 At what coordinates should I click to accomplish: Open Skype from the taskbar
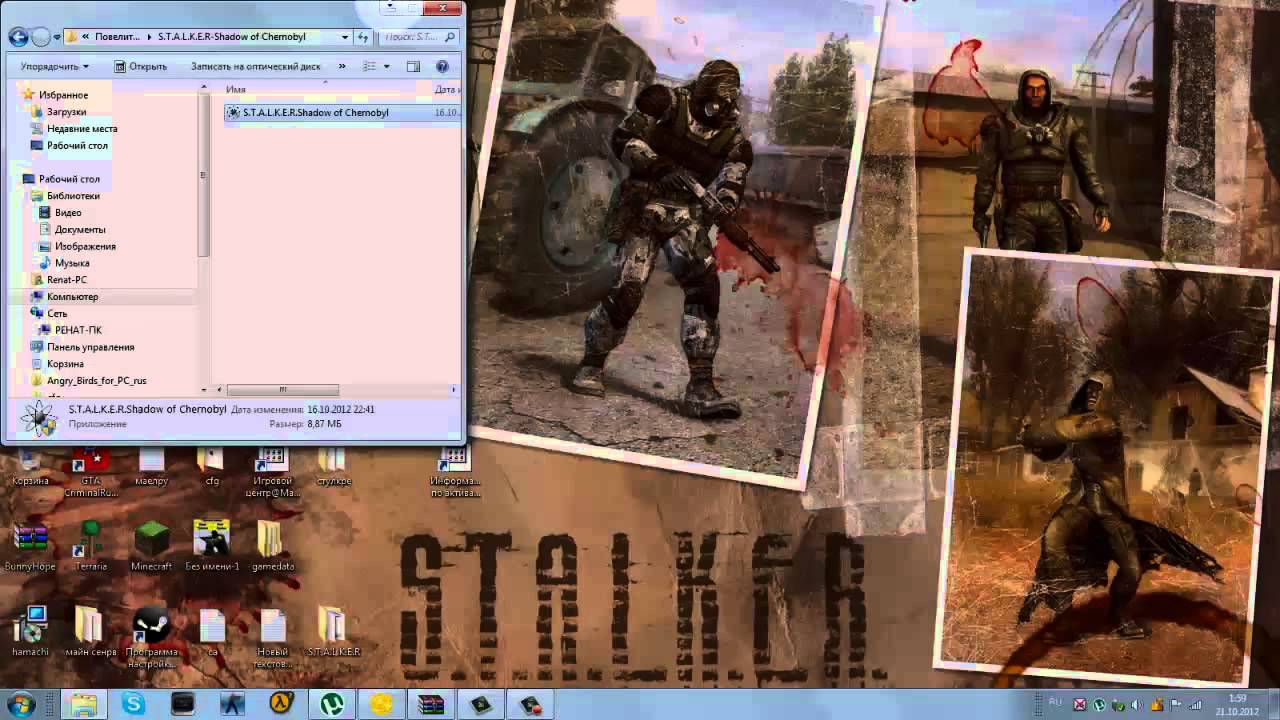(133, 704)
